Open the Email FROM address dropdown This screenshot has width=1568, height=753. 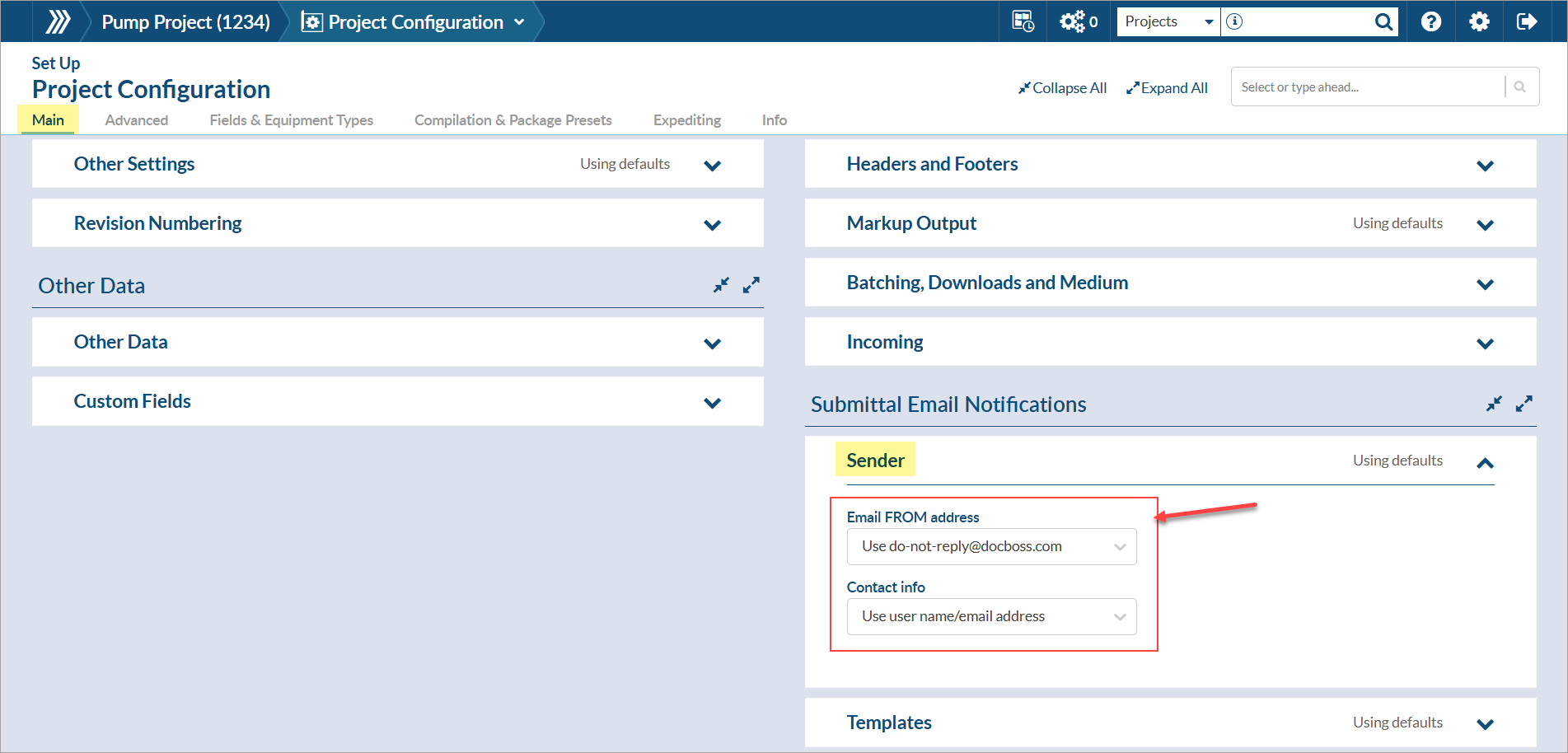coord(991,546)
